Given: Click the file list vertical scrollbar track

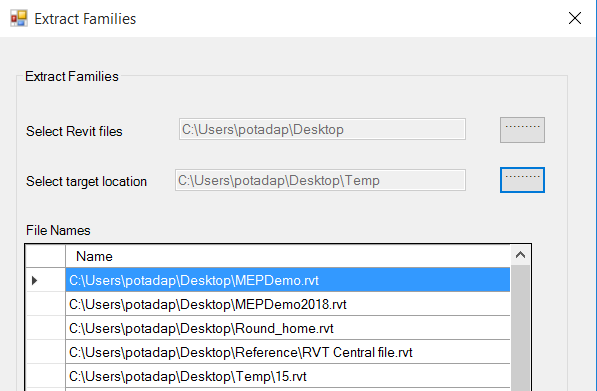Looking at the screenshot, I should coord(520,328).
